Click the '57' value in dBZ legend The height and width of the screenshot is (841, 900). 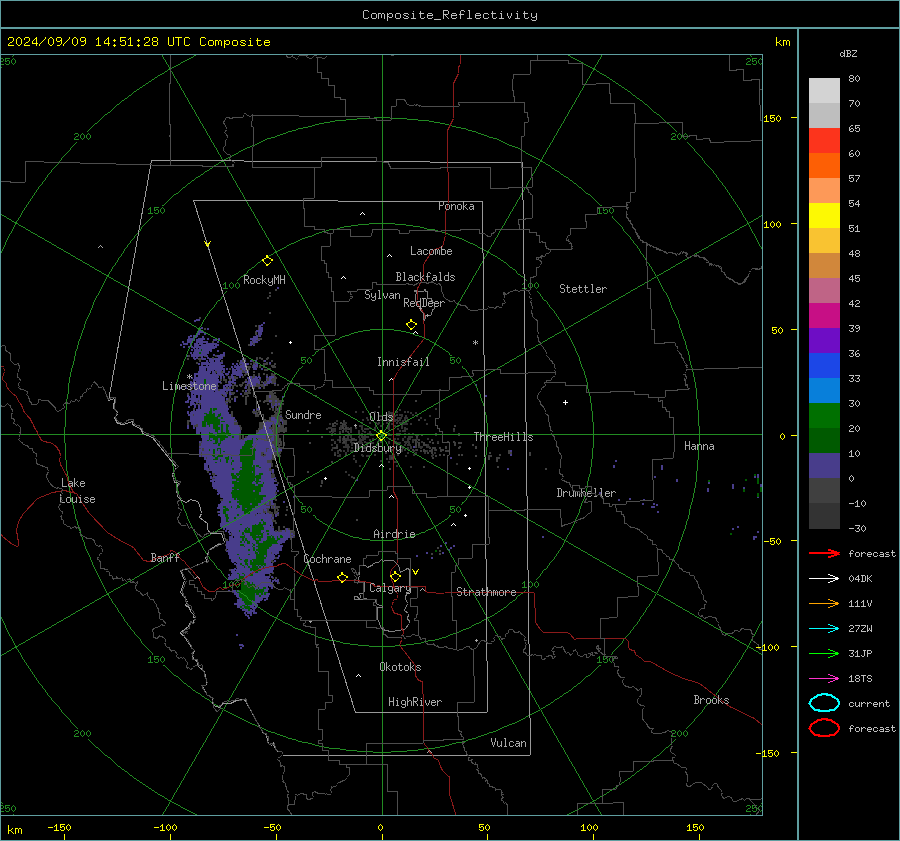click(x=854, y=179)
